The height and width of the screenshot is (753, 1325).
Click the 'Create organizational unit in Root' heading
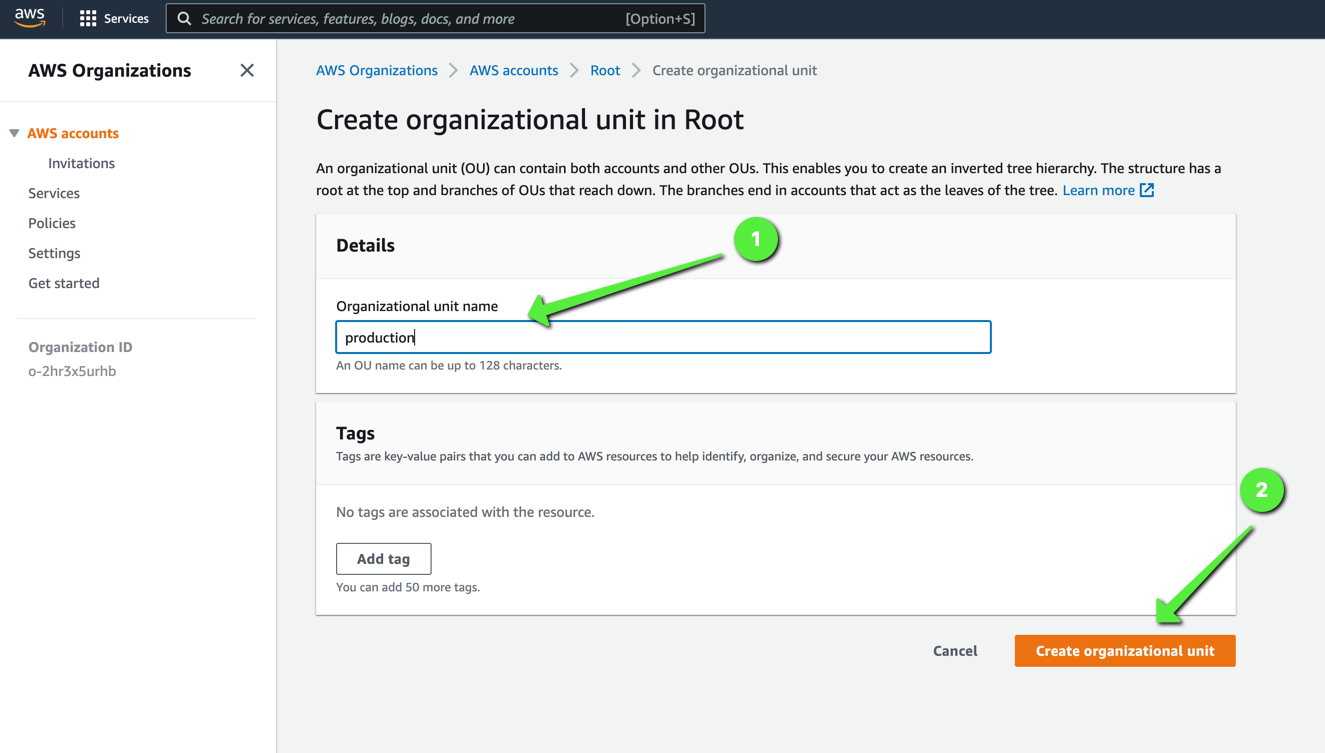[x=530, y=119]
